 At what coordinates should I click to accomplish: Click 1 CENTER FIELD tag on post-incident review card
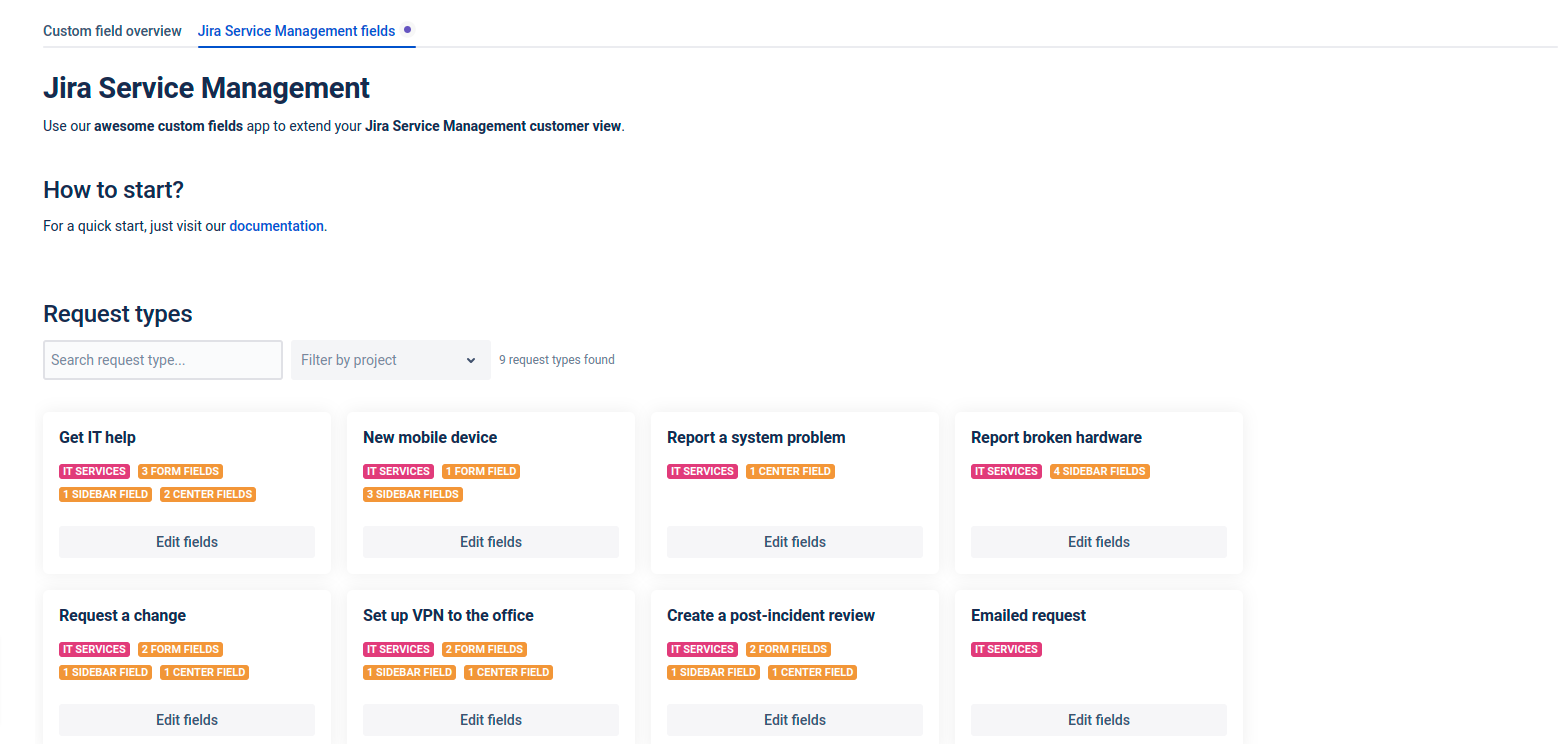(812, 672)
